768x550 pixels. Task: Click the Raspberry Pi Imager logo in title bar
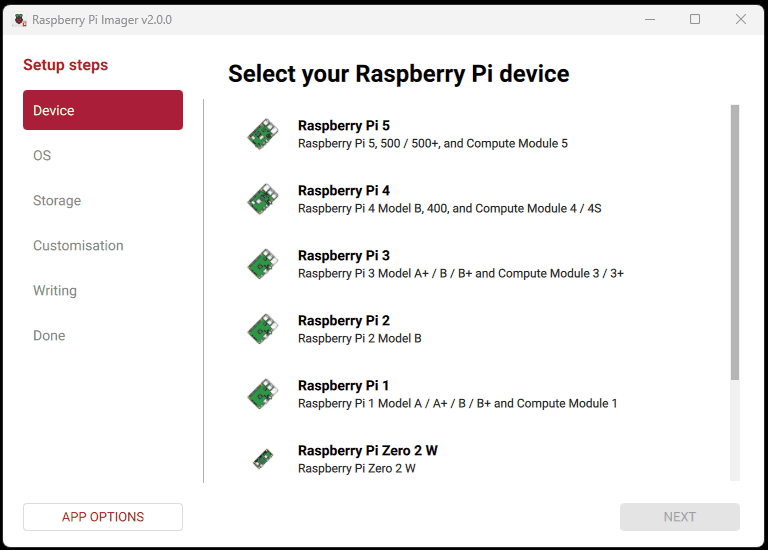20,20
